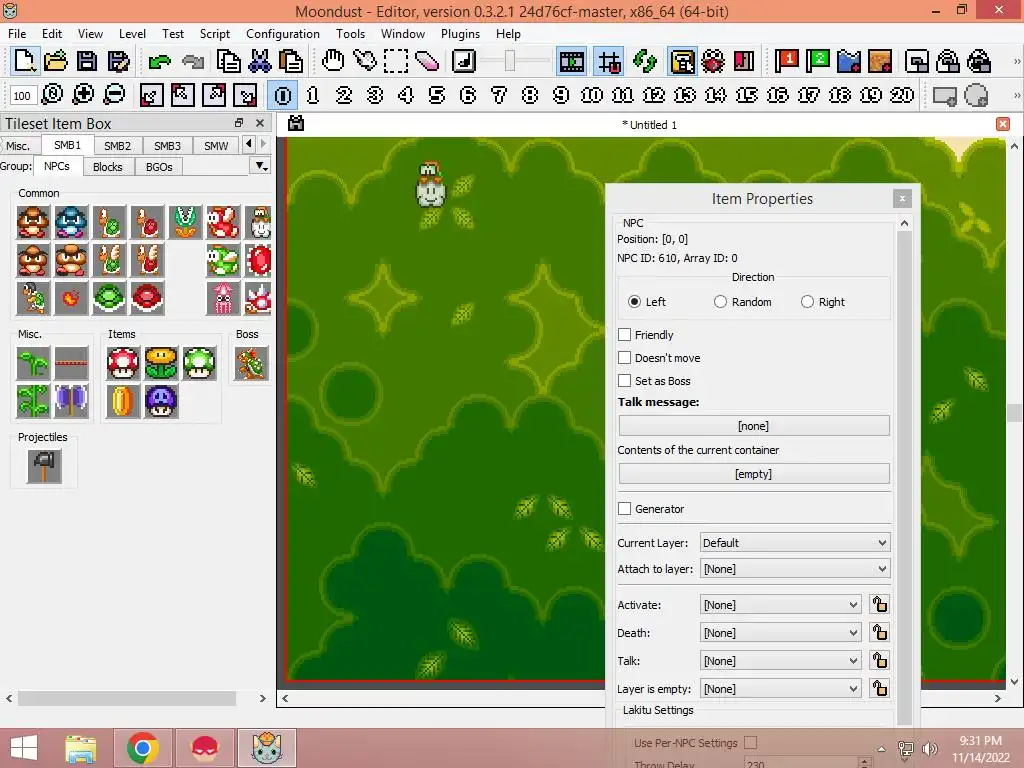Image resolution: width=1024 pixels, height=768 pixels.
Task: Set container contents via [empty] button
Action: point(754,474)
